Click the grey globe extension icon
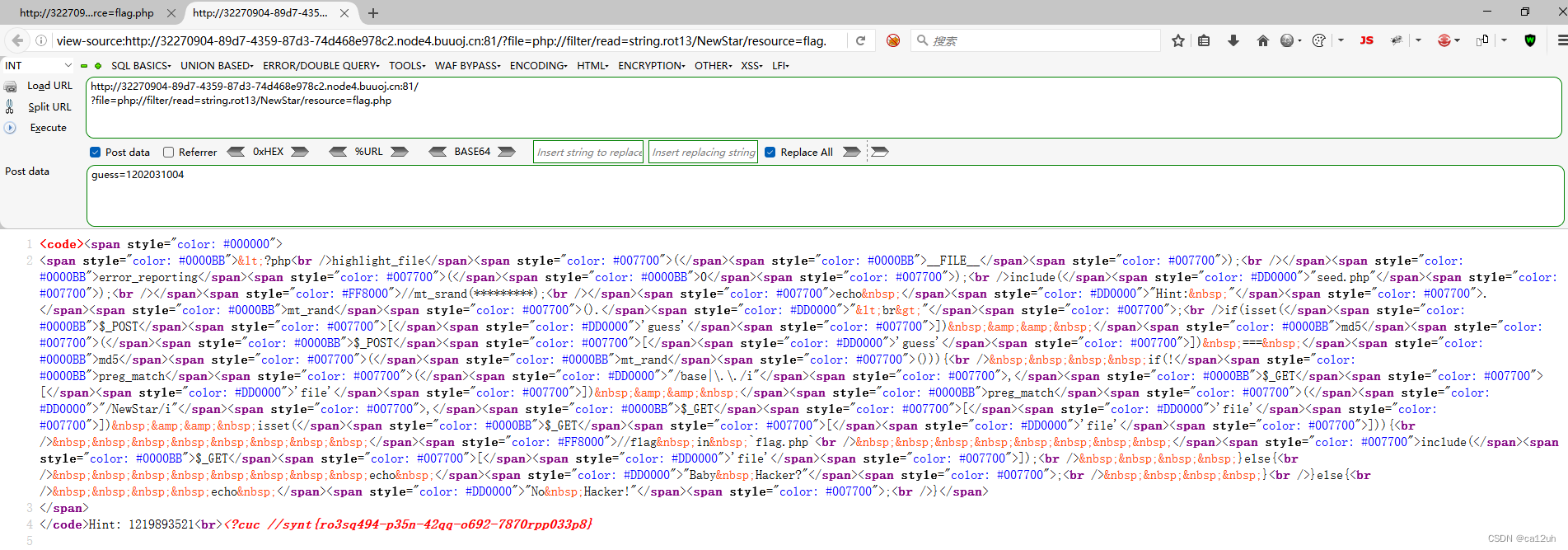The width and height of the screenshot is (1568, 550). click(1288, 40)
